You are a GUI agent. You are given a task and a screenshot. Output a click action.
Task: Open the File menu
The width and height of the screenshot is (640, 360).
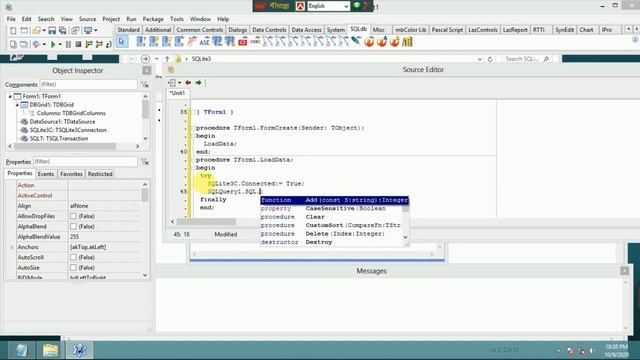(11, 19)
